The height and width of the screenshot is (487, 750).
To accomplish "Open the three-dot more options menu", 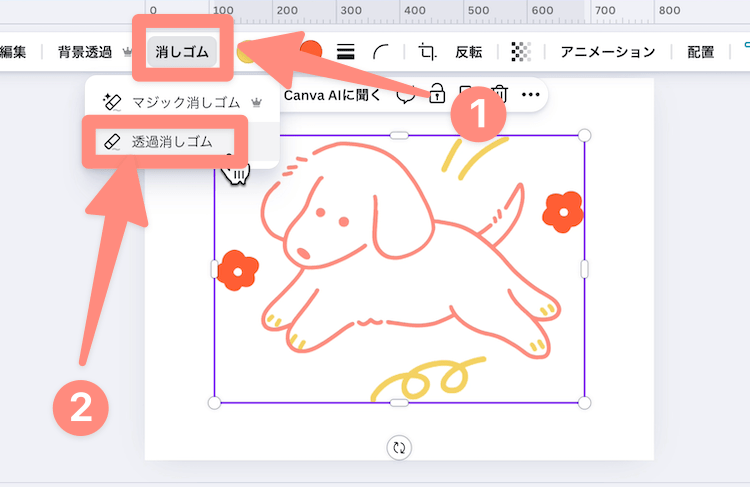I will pos(530,95).
